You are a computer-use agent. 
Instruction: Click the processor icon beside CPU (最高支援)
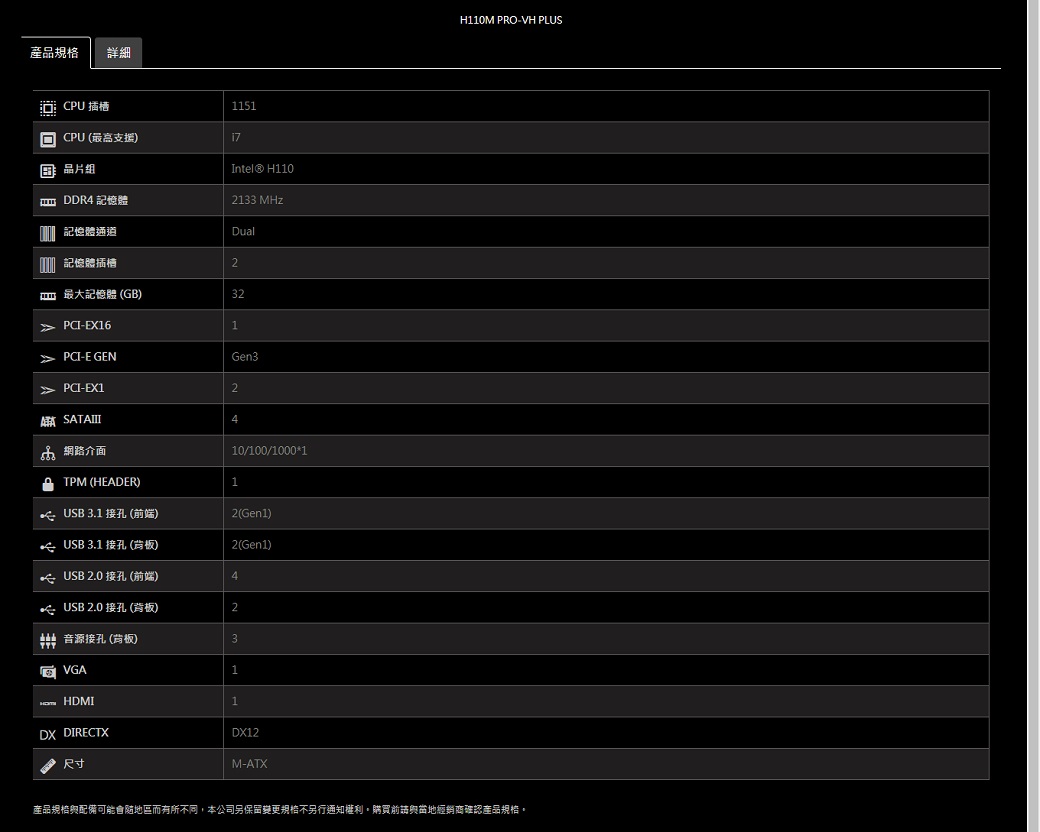pos(48,139)
